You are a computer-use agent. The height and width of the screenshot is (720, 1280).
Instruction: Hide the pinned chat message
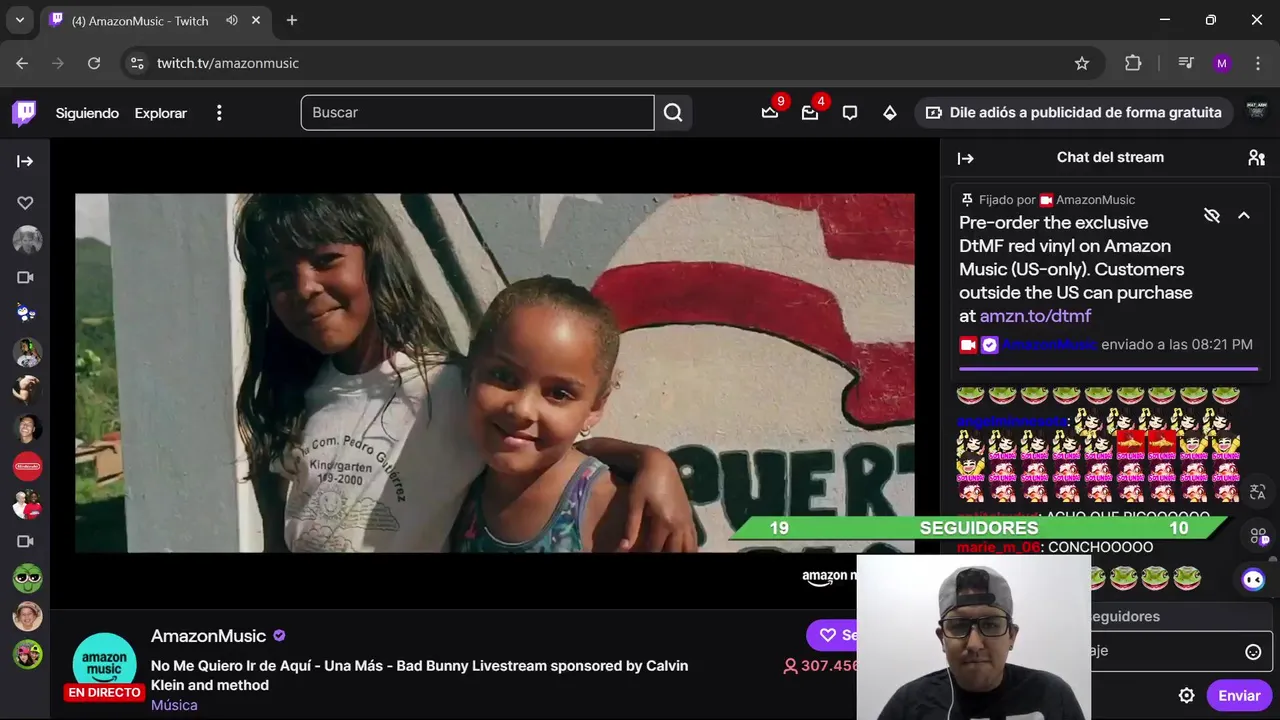point(1212,215)
